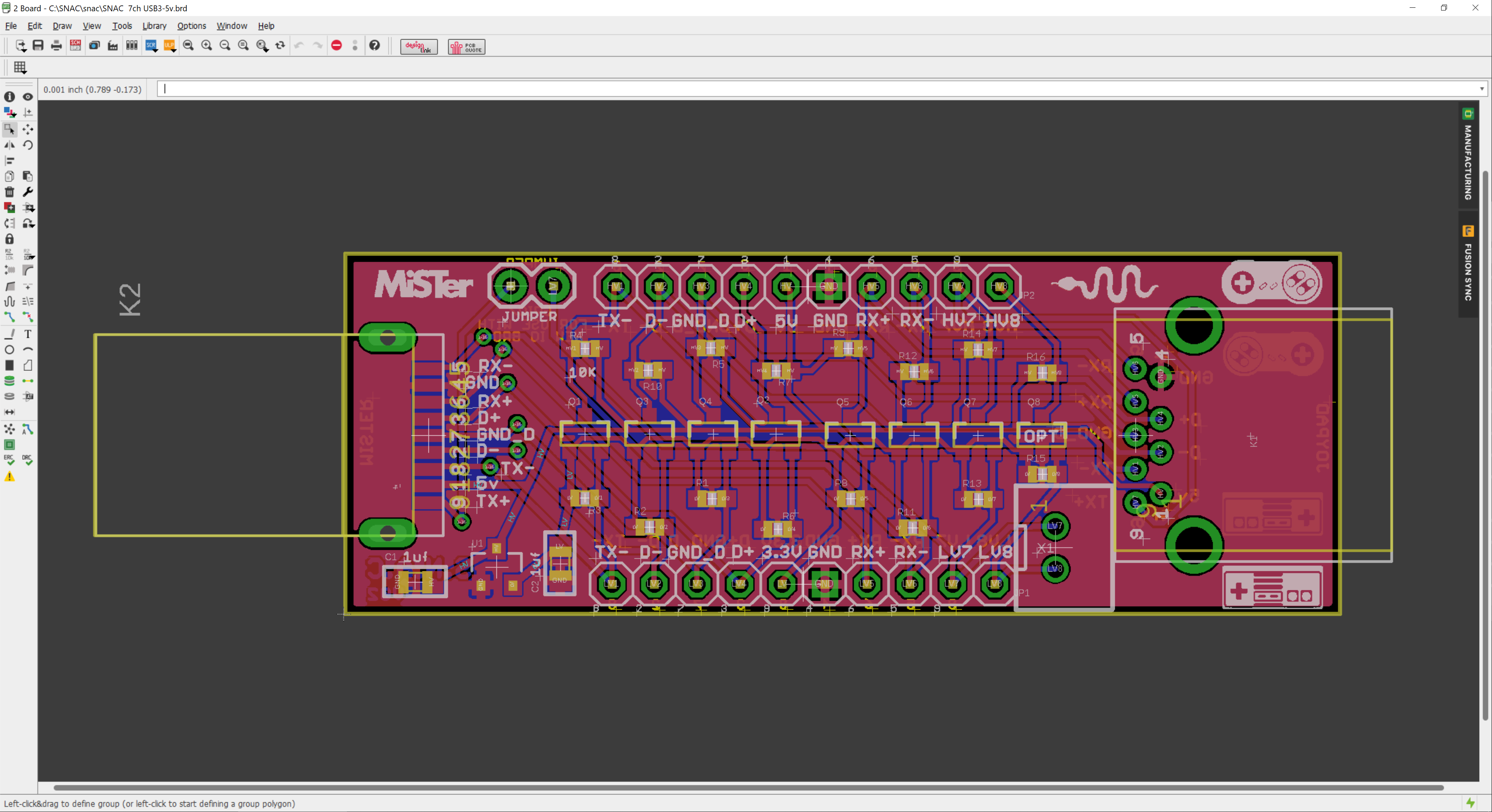The image size is (1492, 812).
Task: Click the Delete trash can tool
Action: [x=10, y=192]
